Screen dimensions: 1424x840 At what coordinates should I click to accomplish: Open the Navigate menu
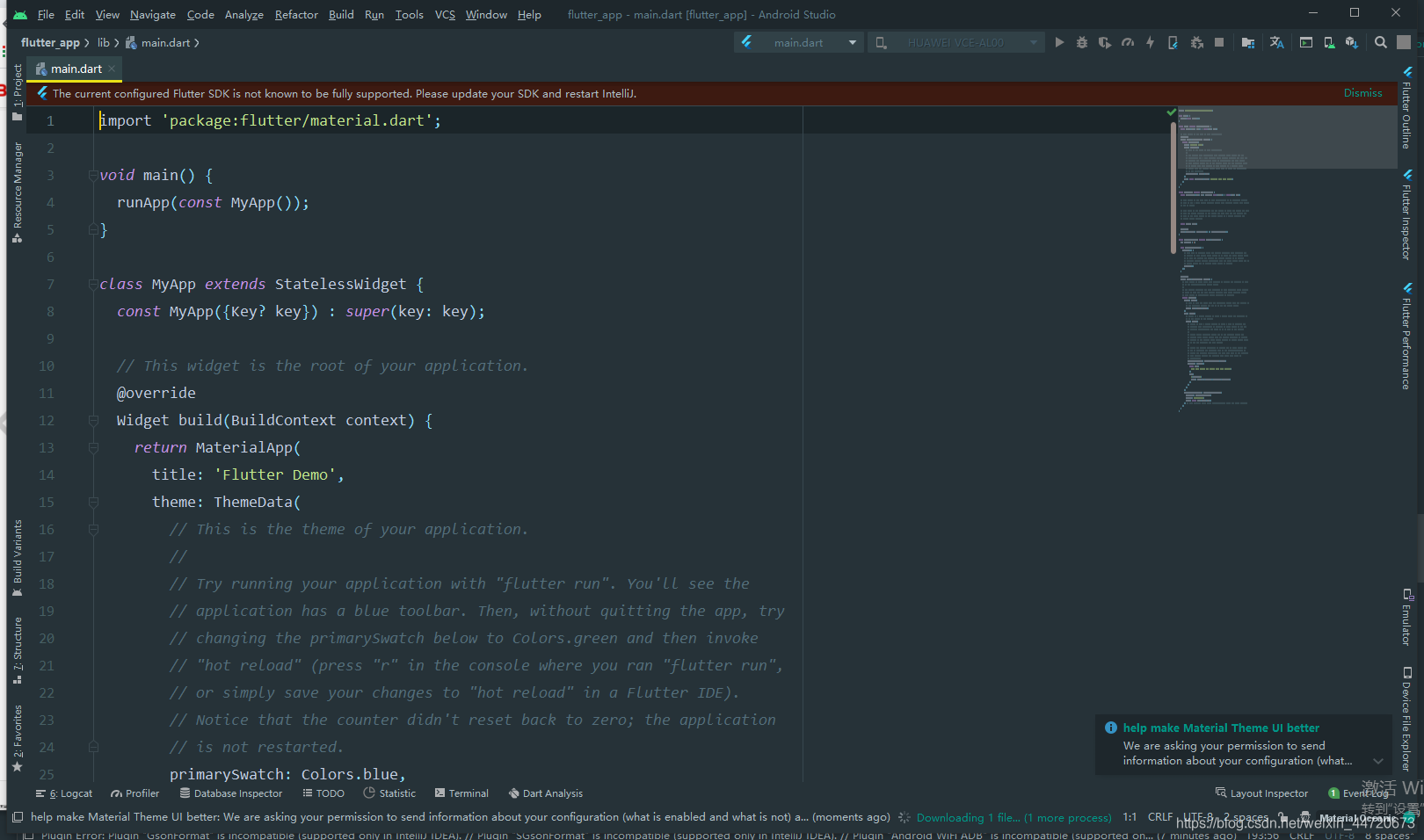pos(153,14)
